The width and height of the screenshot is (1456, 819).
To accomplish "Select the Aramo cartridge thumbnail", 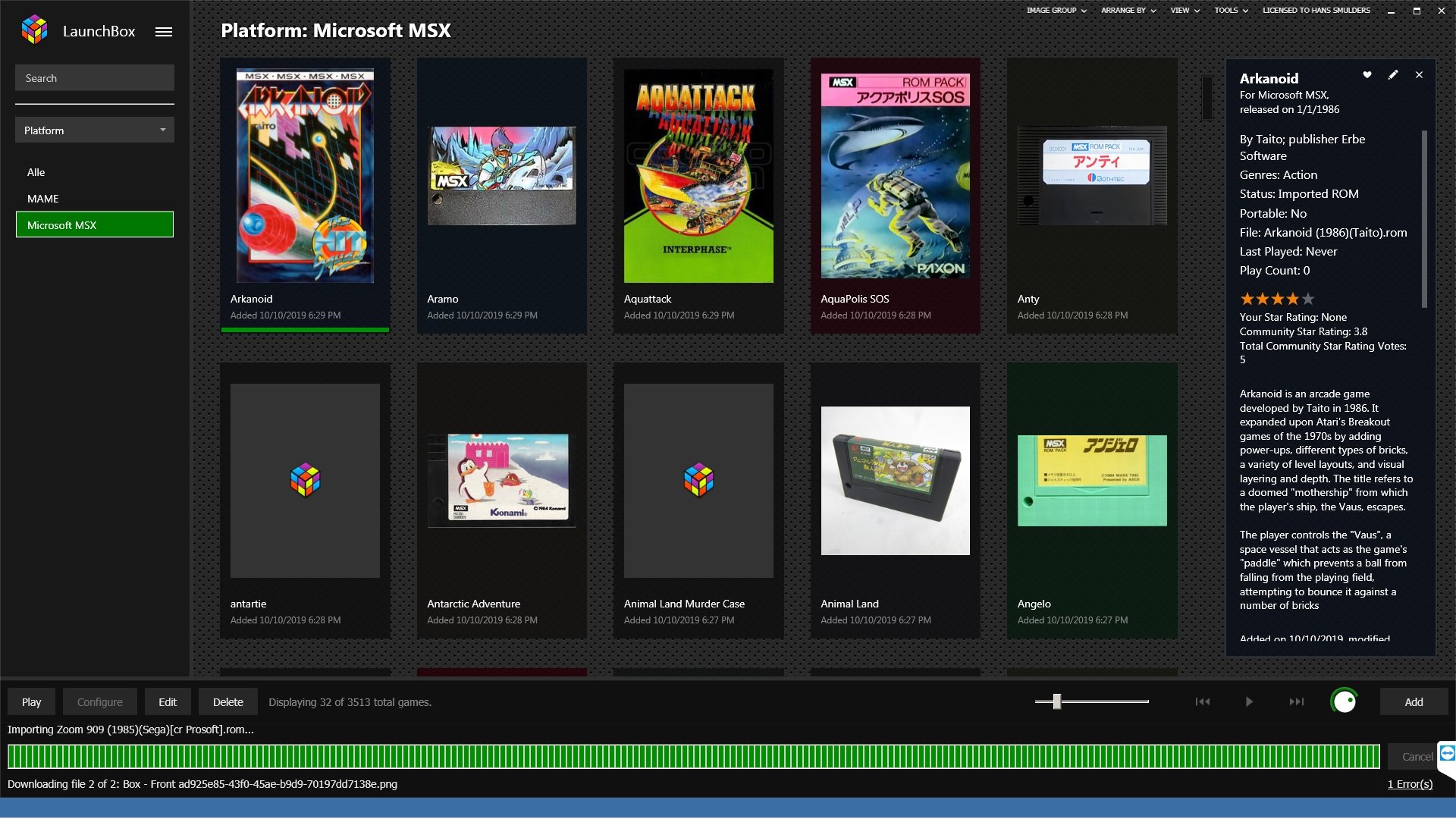I will point(501,175).
